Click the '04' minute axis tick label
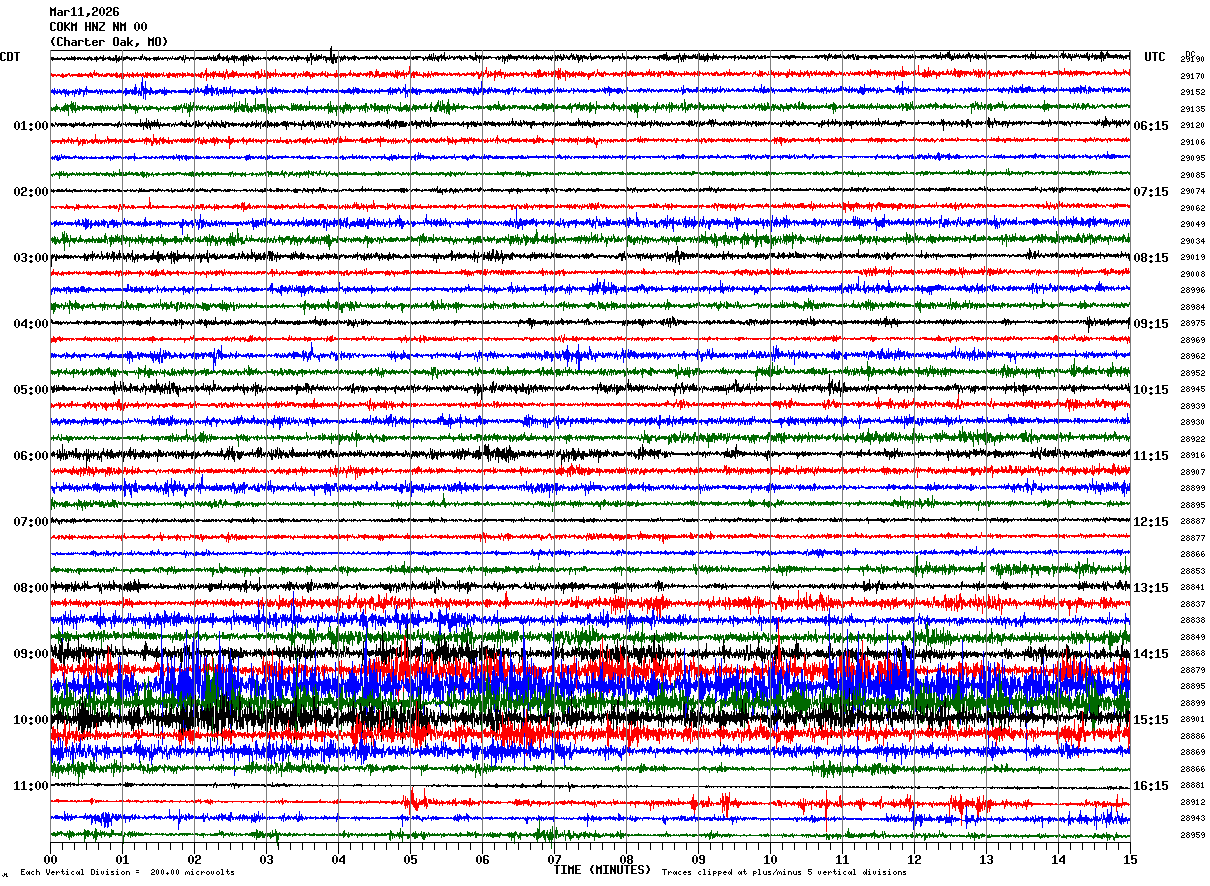The width and height of the screenshot is (1210, 886). click(338, 860)
